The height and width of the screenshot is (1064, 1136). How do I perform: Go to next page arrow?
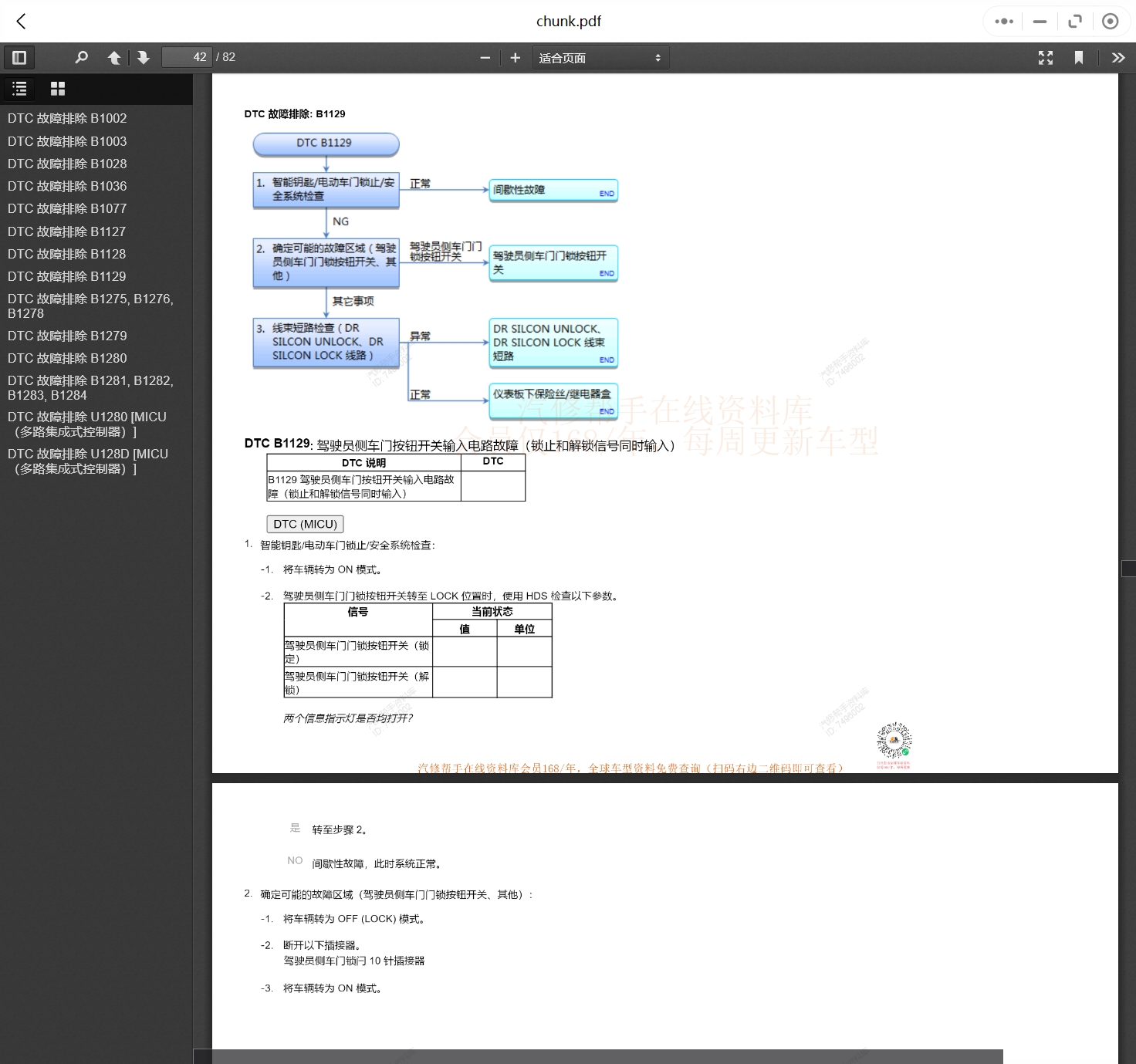[x=144, y=57]
